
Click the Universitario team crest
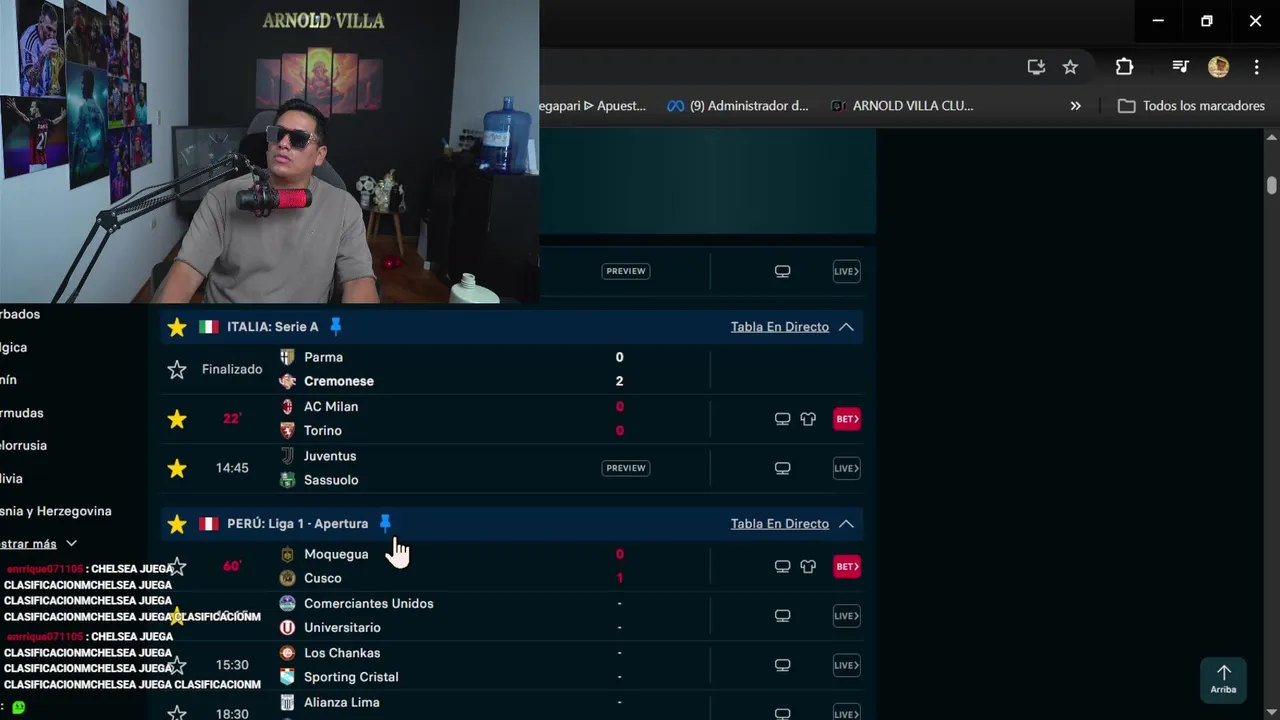point(287,628)
